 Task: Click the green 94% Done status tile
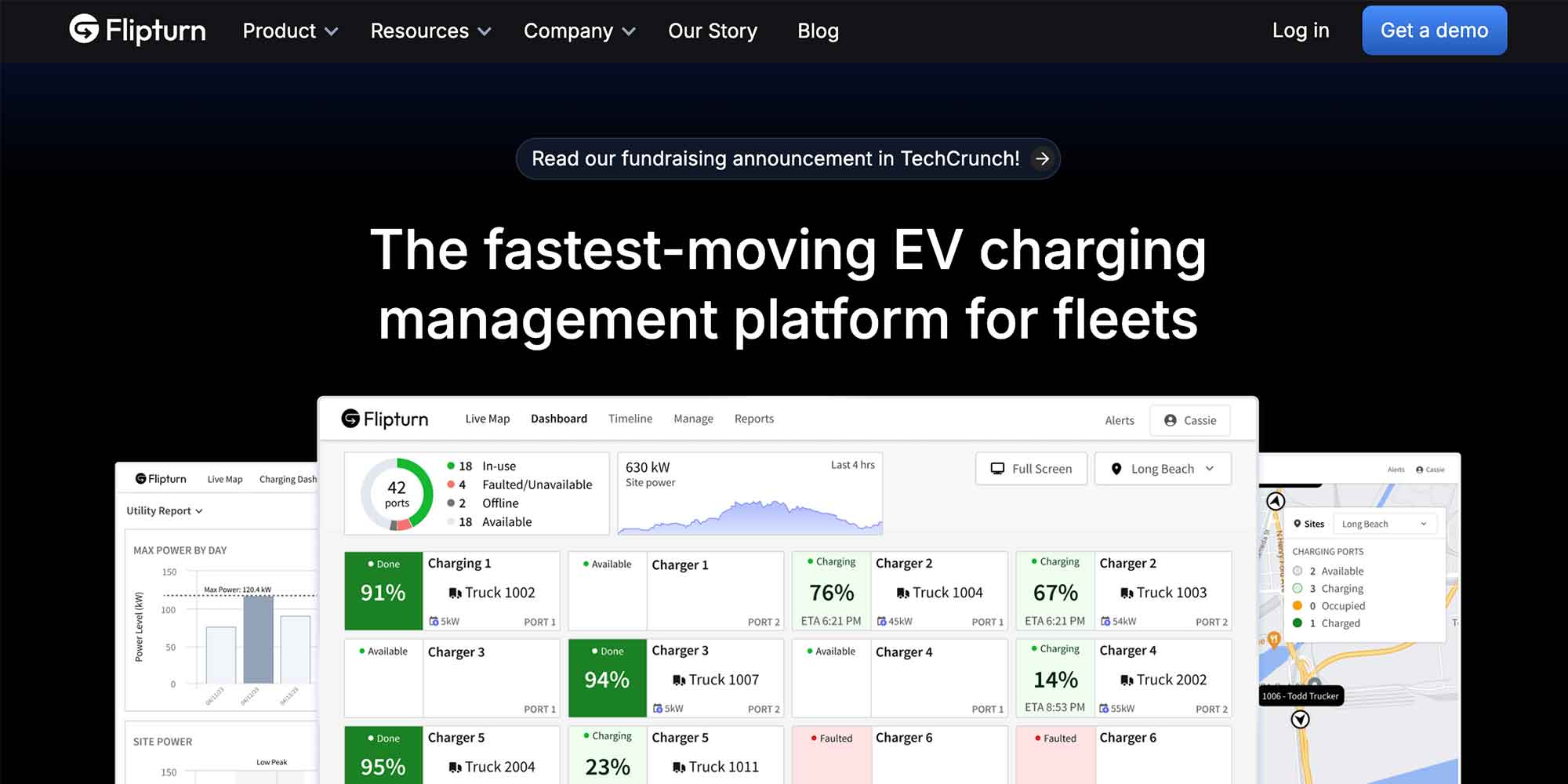click(x=608, y=678)
